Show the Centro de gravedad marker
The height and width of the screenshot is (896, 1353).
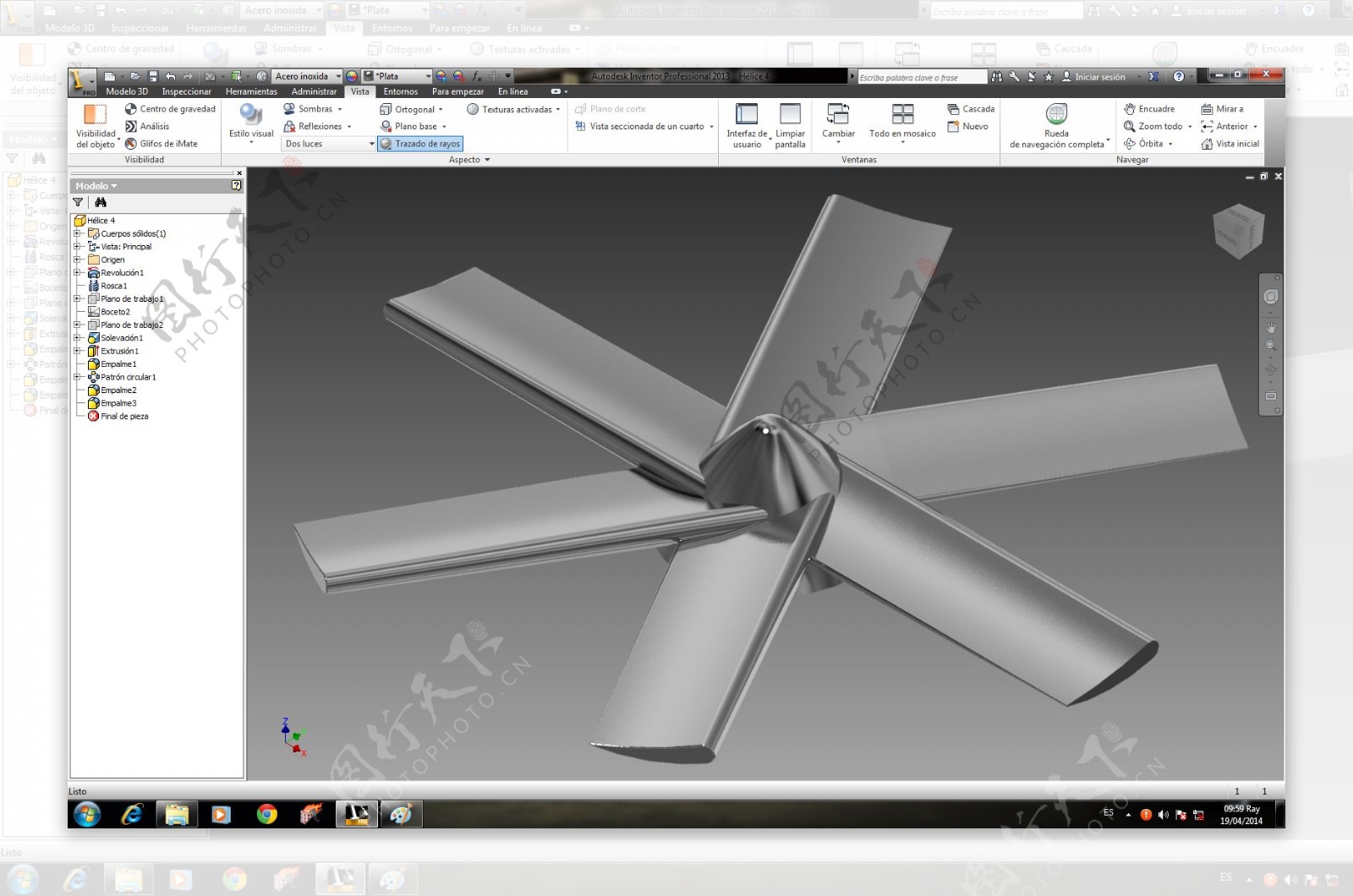pos(170,109)
